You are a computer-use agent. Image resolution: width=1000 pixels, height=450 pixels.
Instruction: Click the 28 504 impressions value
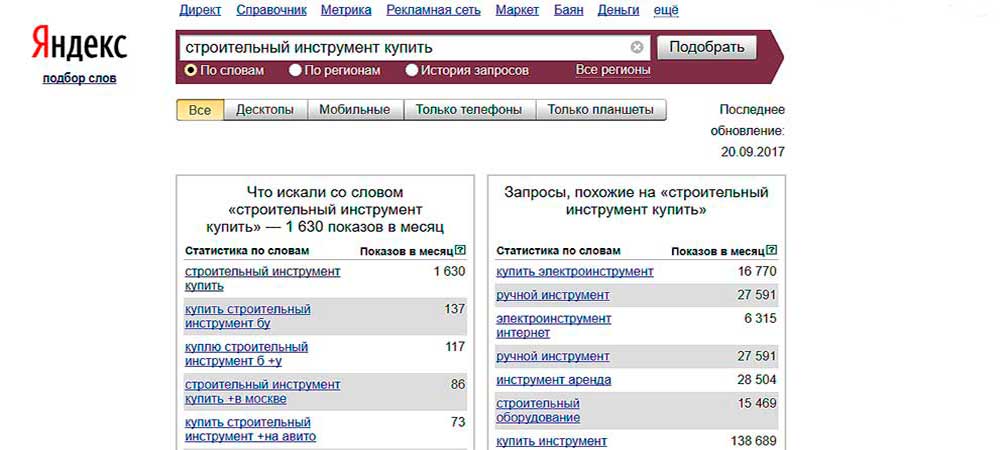point(757,380)
